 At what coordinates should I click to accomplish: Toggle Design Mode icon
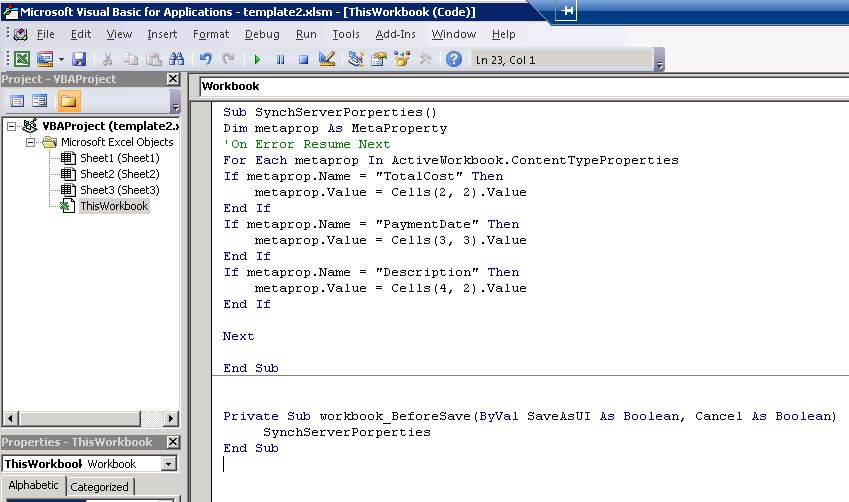(326, 60)
